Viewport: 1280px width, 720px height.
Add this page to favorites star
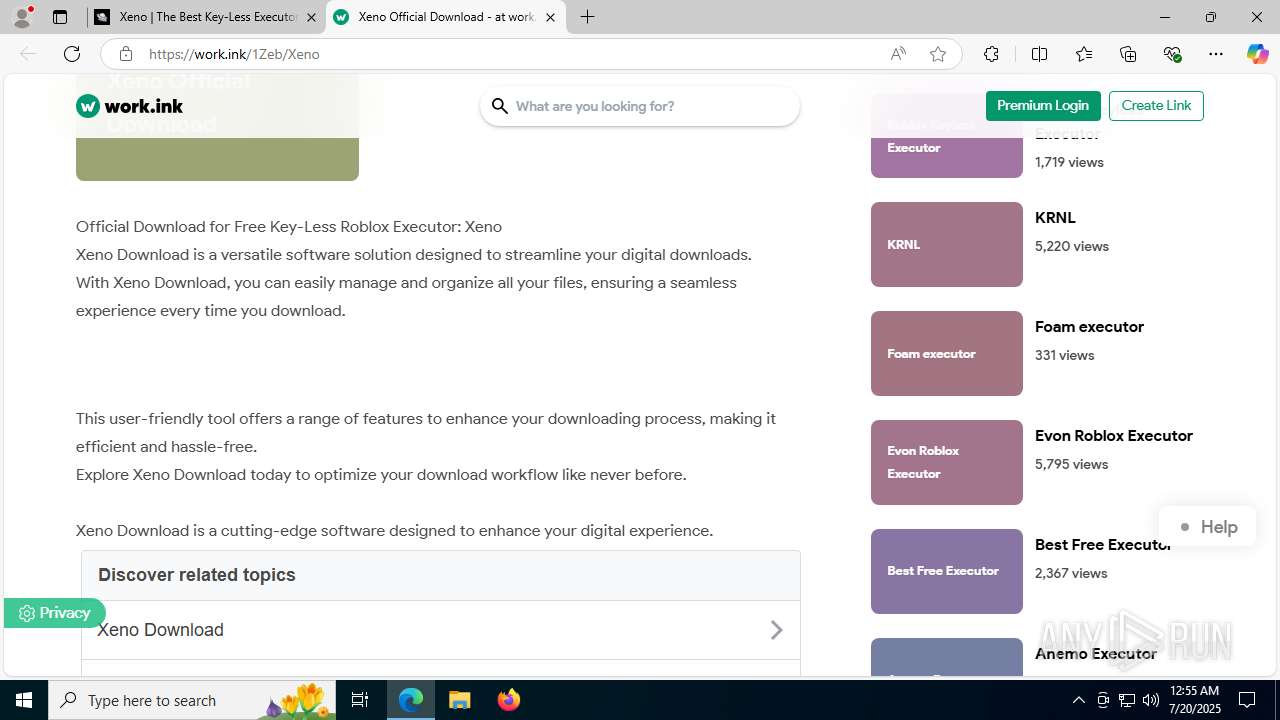tap(938, 54)
